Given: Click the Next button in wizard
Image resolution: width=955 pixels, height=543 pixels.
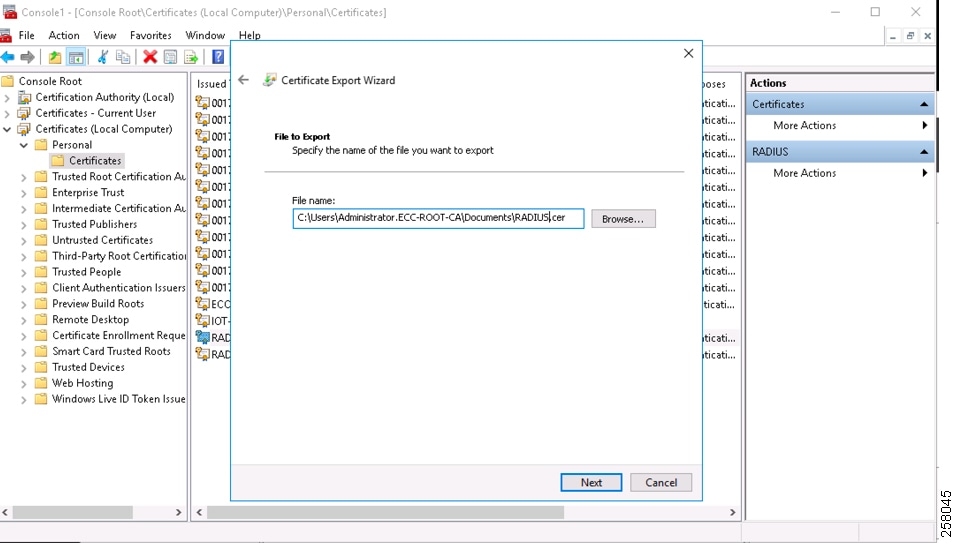Looking at the screenshot, I should click(x=591, y=482).
